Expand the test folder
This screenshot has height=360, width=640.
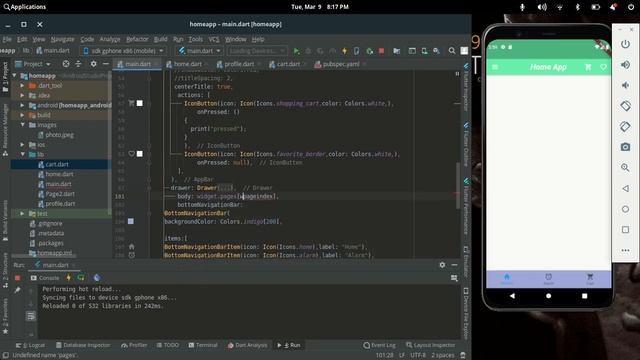click(22, 213)
